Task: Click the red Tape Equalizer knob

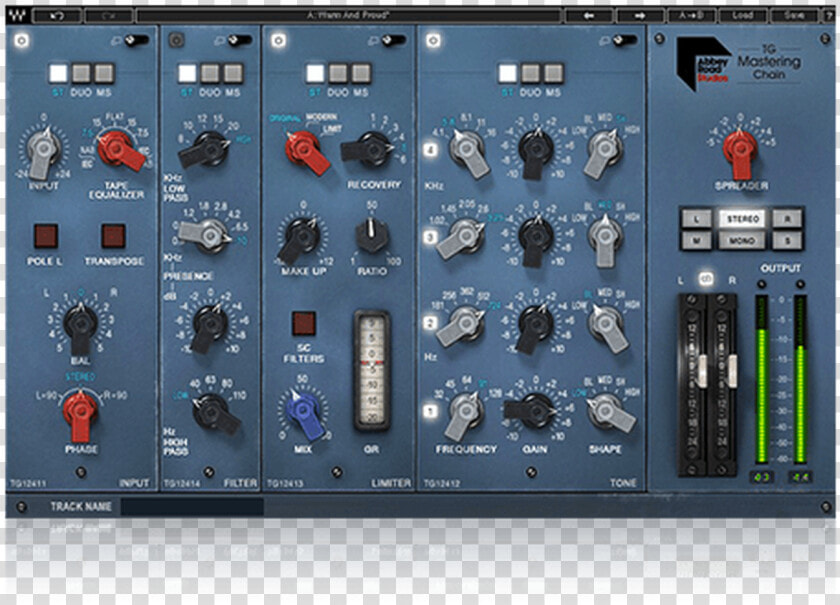Action: [x=119, y=150]
